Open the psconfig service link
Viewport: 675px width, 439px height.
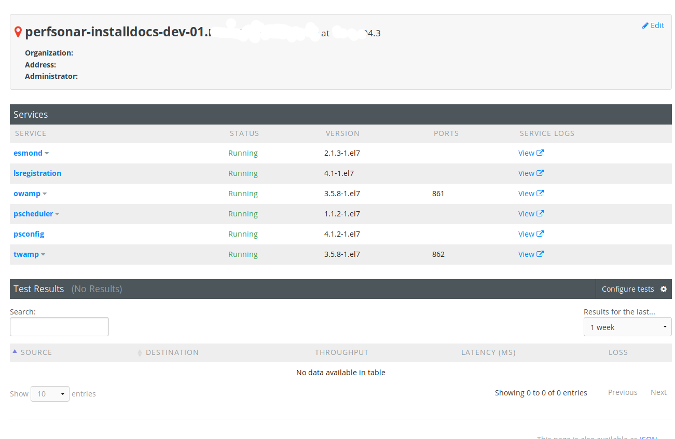pyautogui.click(x=29, y=234)
